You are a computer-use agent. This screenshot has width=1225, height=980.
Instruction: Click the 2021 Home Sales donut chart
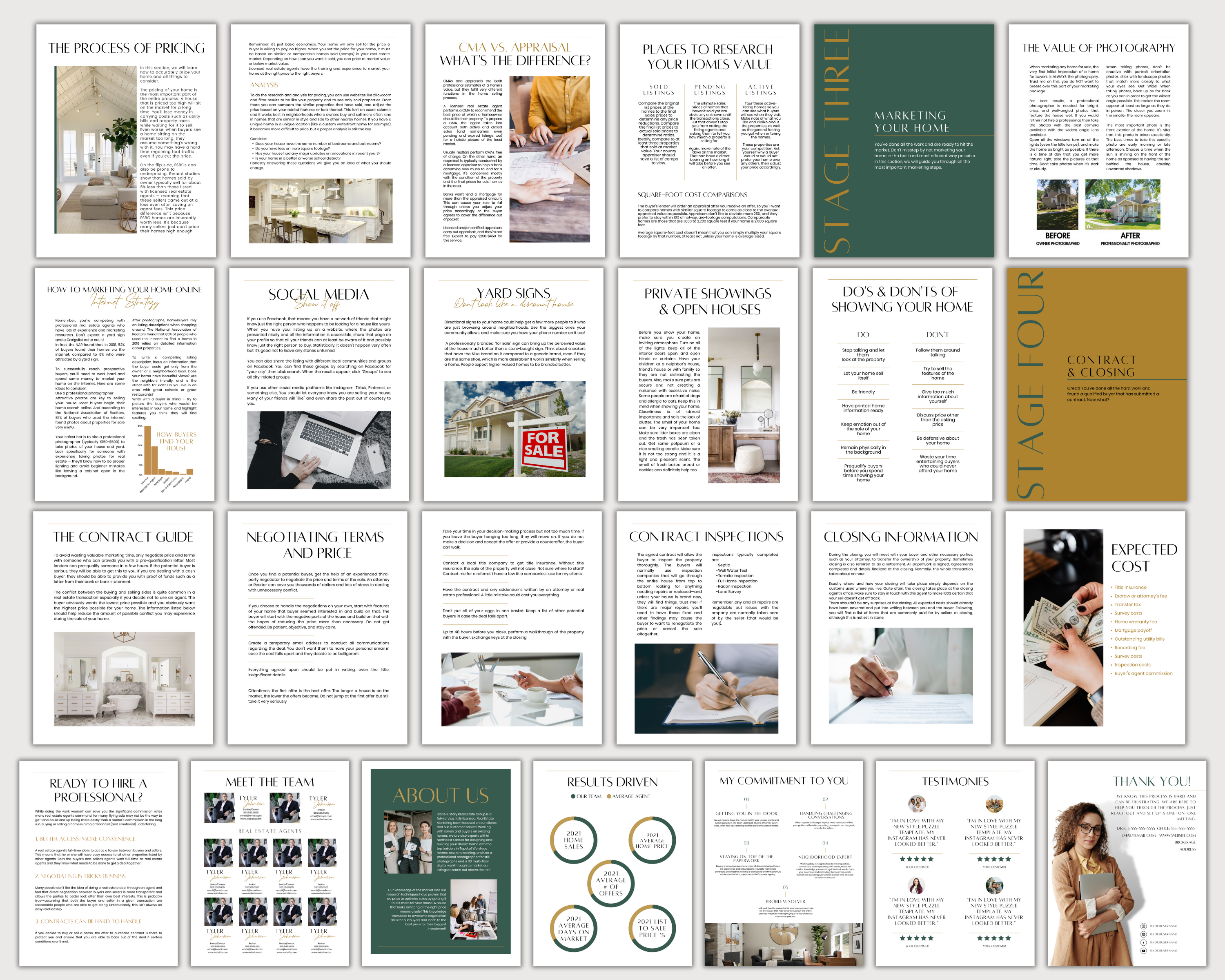tap(573, 840)
